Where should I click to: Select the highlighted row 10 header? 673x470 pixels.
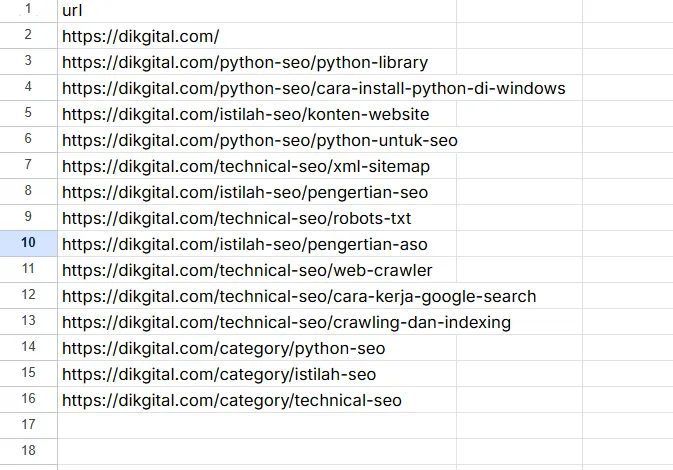coord(28,244)
